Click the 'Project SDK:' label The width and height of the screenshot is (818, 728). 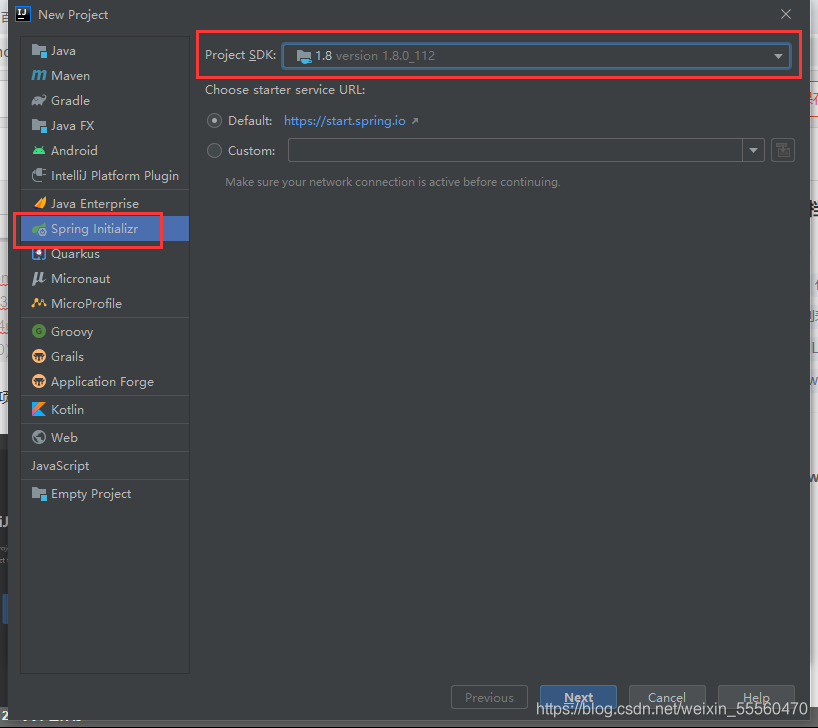pyautogui.click(x=240, y=55)
